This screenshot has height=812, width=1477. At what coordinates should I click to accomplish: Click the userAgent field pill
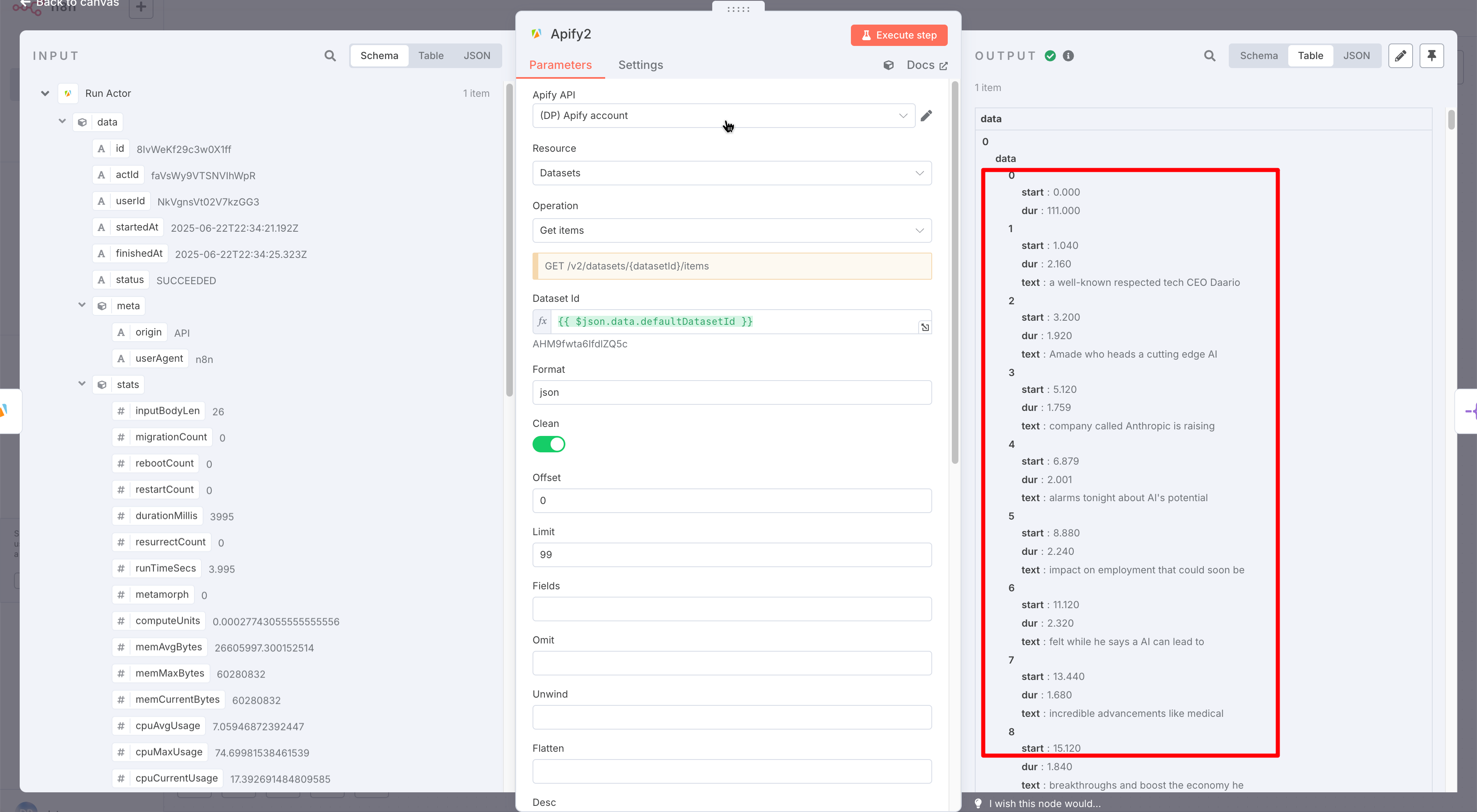click(x=150, y=359)
